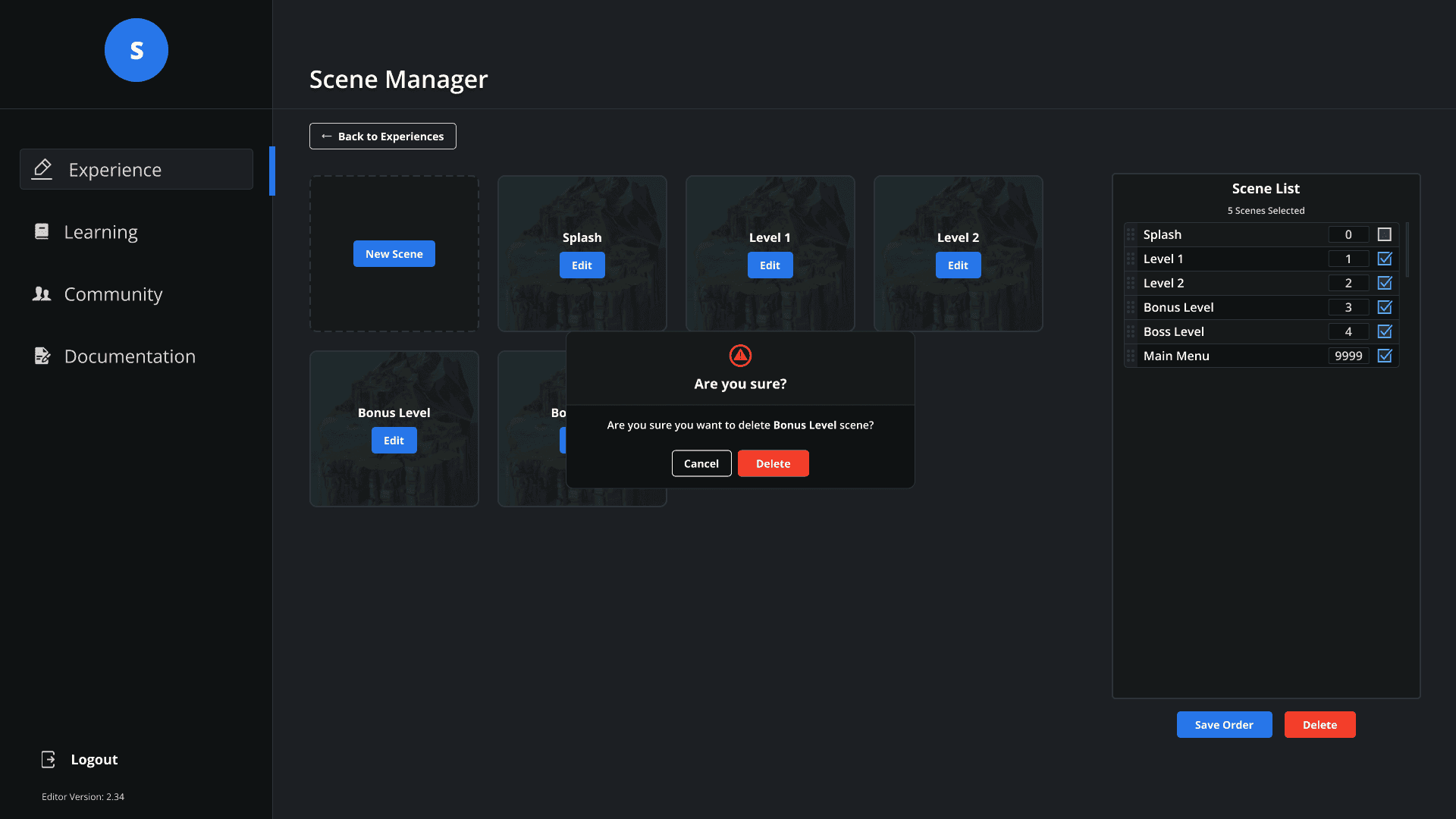Image resolution: width=1456 pixels, height=819 pixels.
Task: Click the Logout door icon
Action: tap(49, 759)
